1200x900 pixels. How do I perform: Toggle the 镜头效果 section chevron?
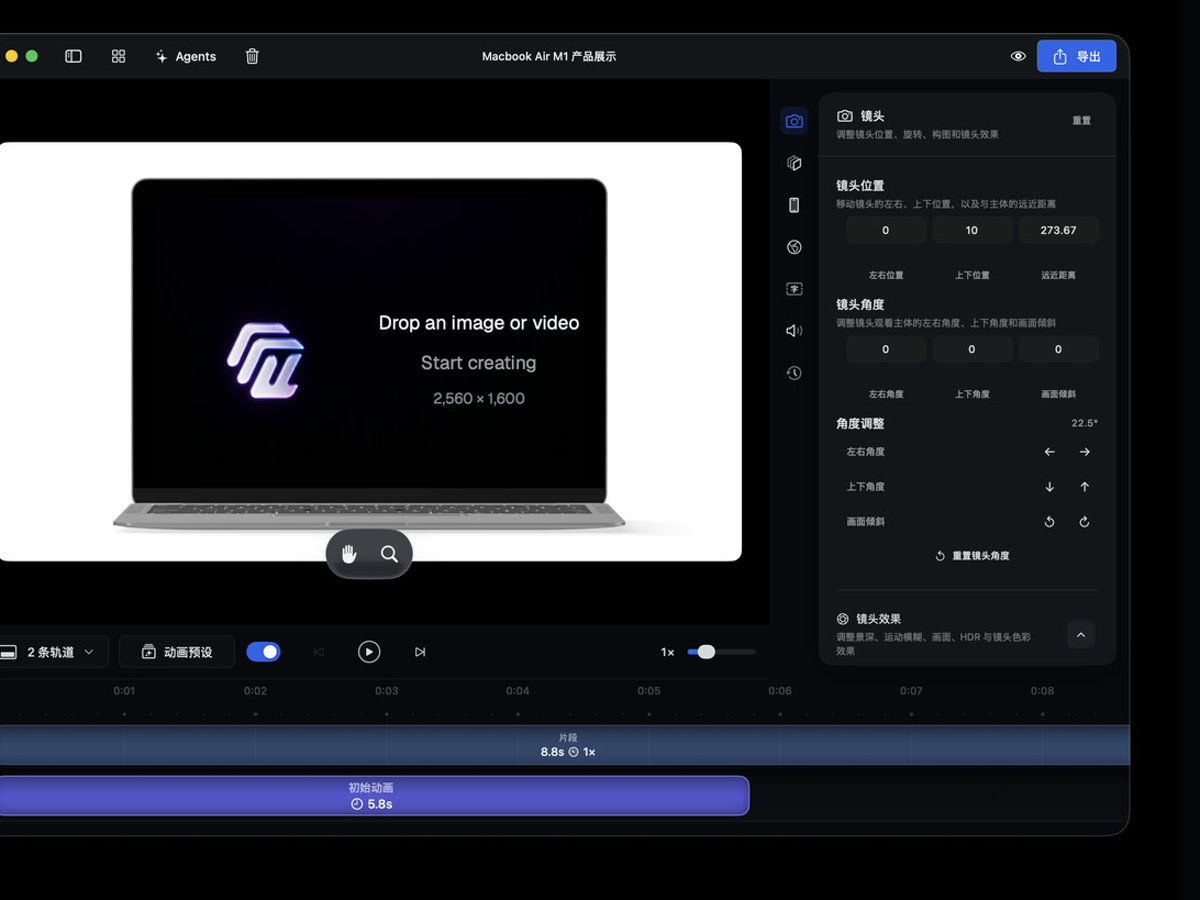[1081, 634]
